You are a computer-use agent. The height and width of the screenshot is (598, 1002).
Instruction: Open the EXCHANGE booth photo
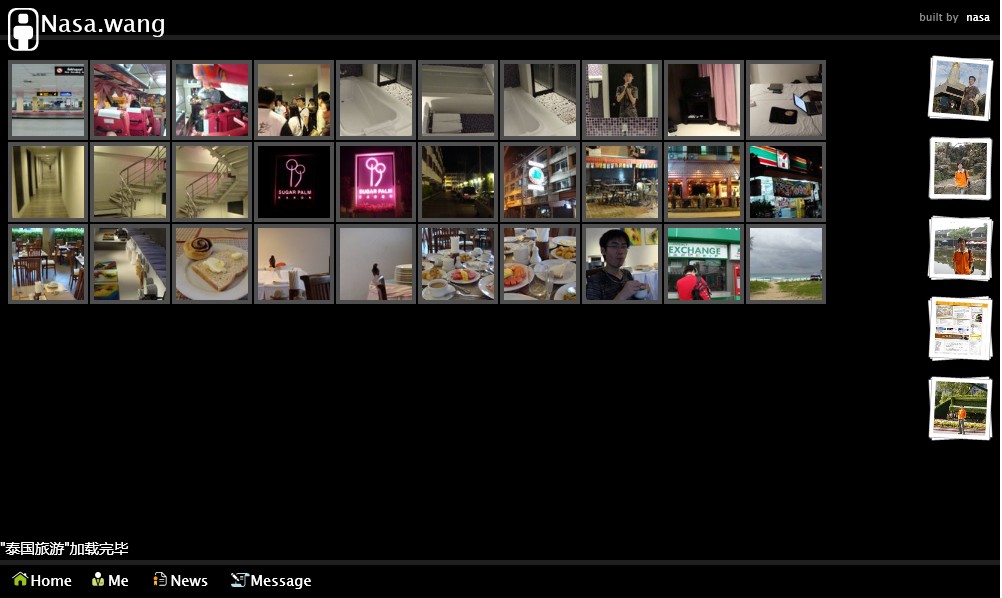(x=704, y=264)
